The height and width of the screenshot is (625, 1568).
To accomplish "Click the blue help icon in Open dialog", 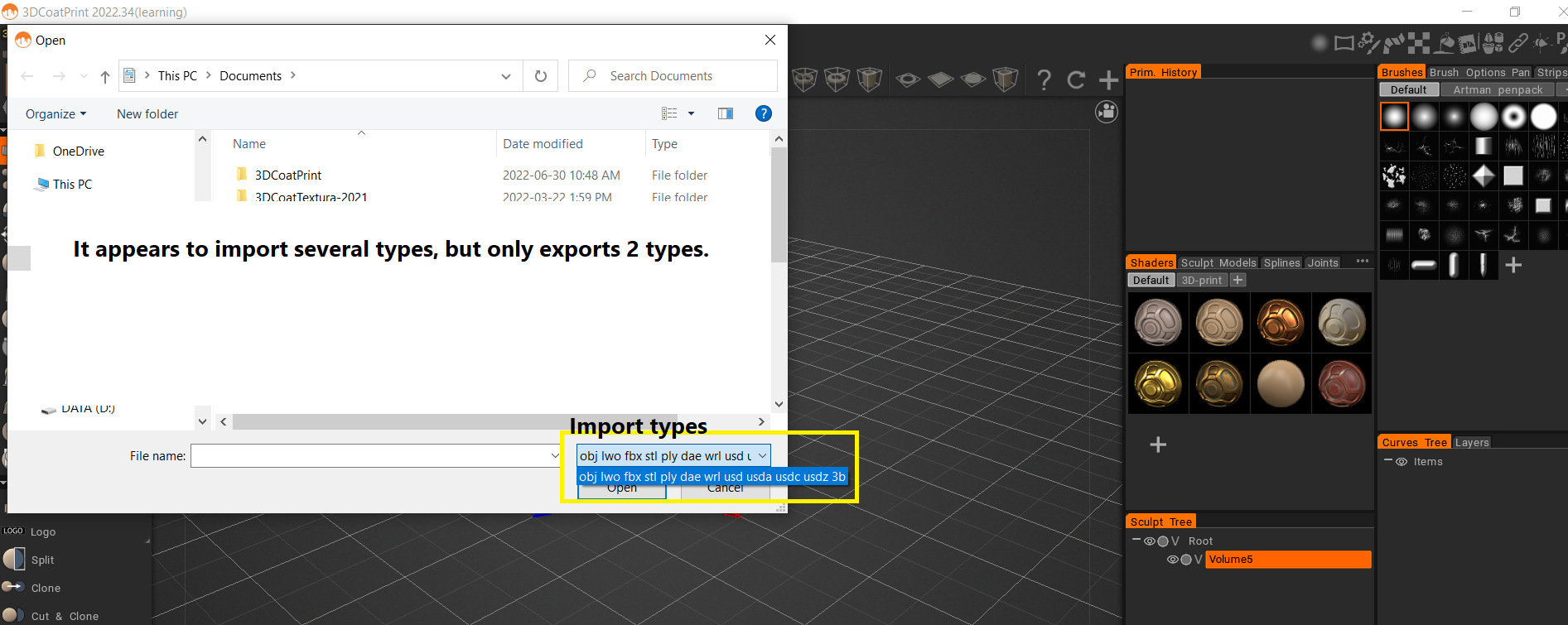I will [764, 113].
